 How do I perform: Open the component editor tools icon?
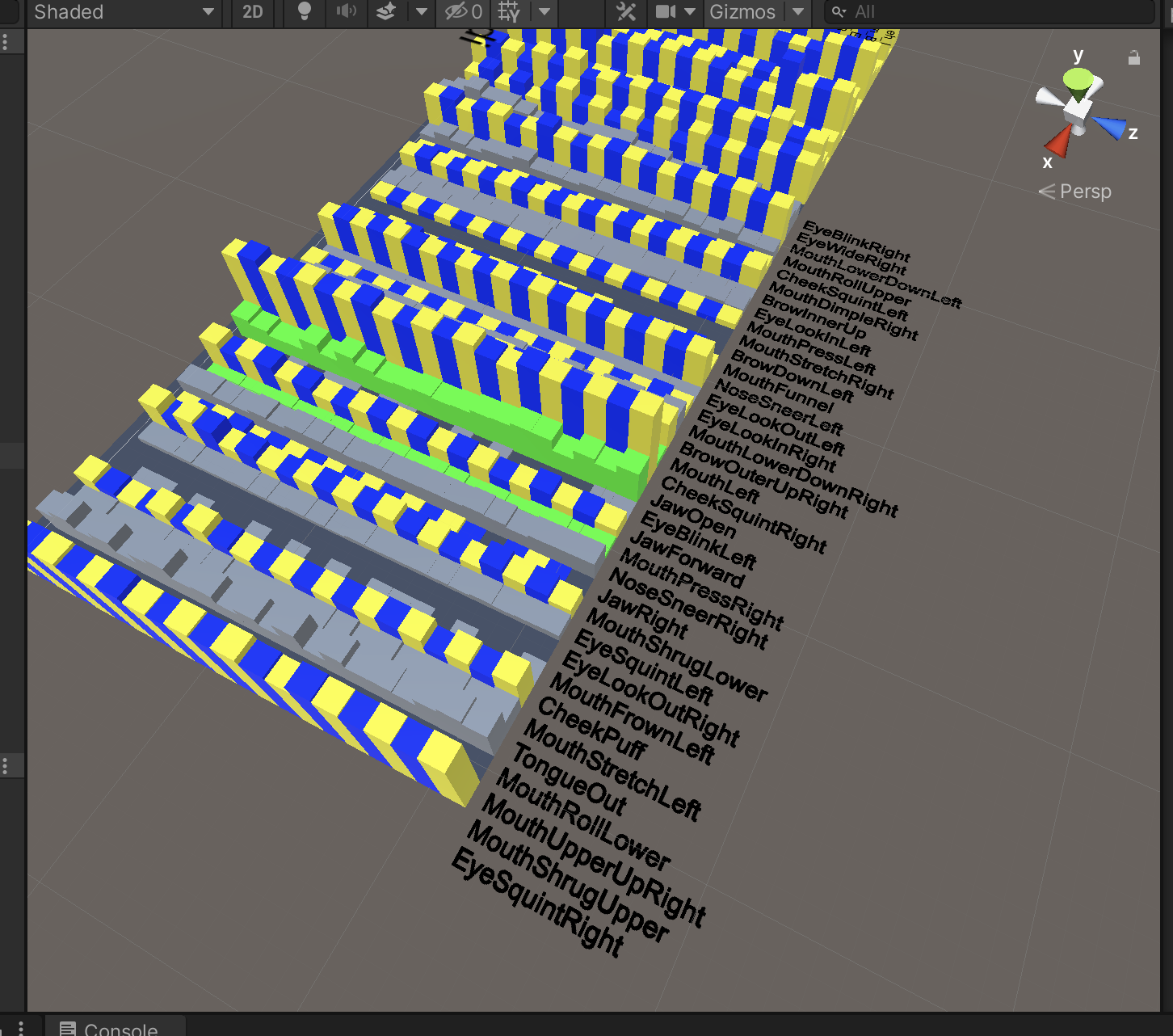click(626, 11)
